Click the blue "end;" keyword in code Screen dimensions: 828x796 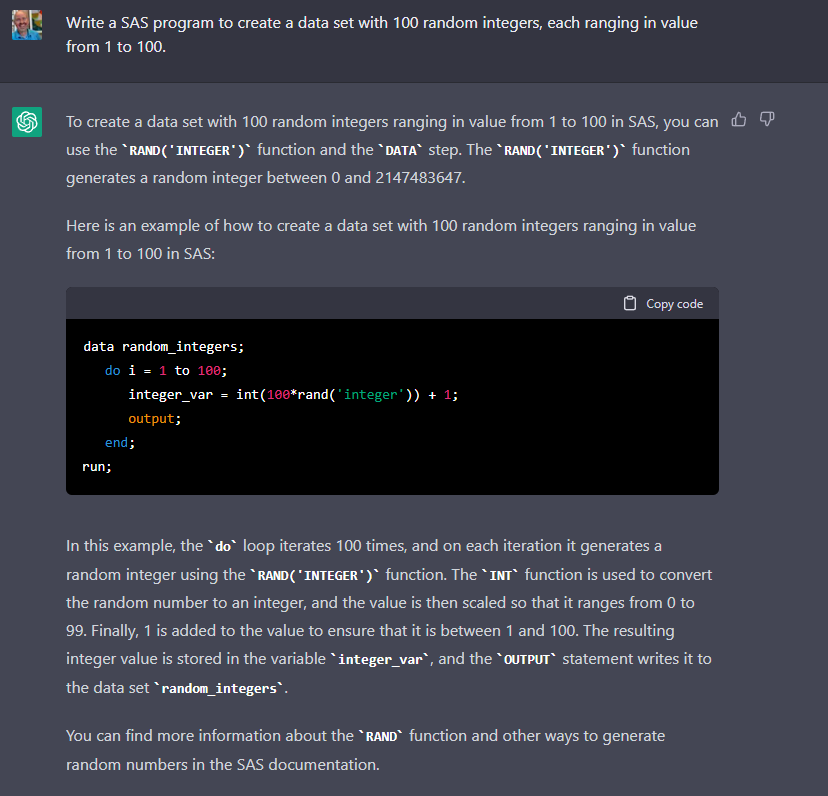119,442
